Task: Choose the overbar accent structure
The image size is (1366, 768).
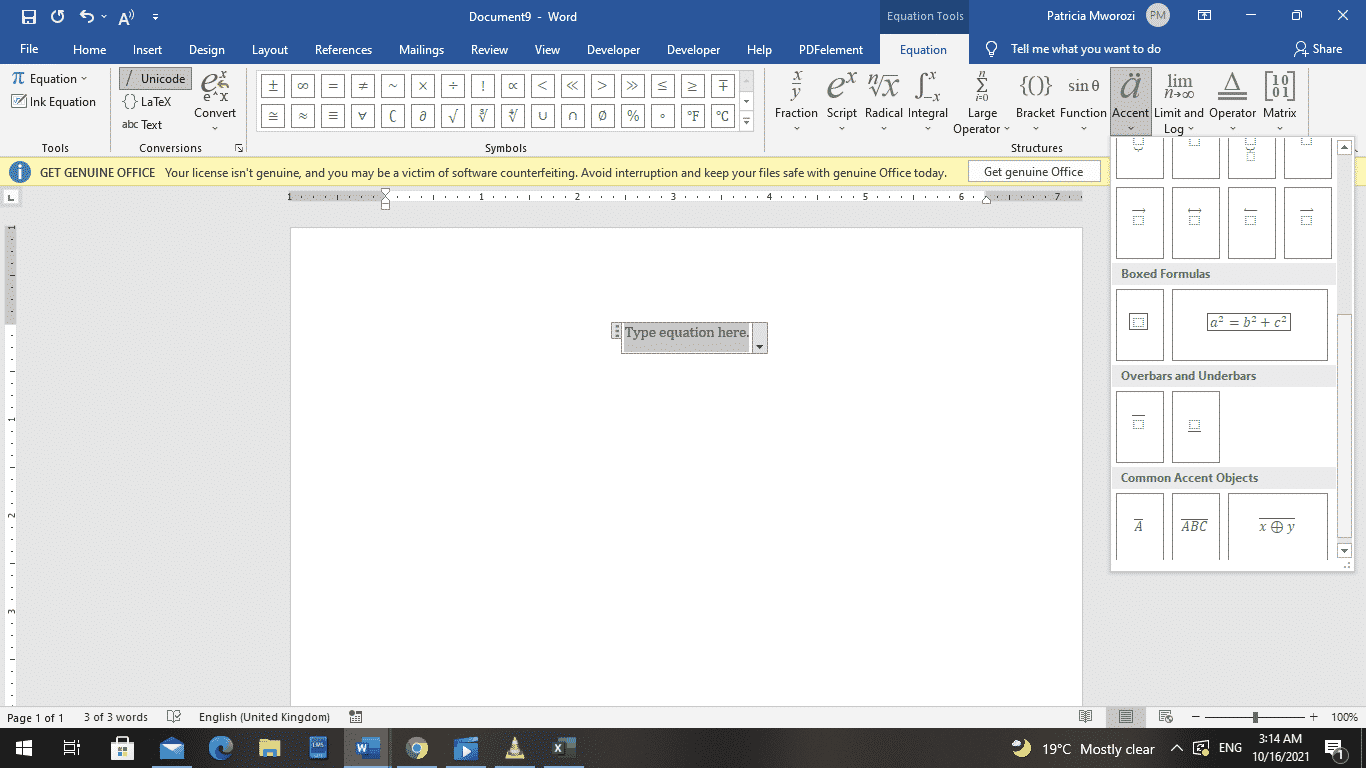Action: tap(1140, 426)
